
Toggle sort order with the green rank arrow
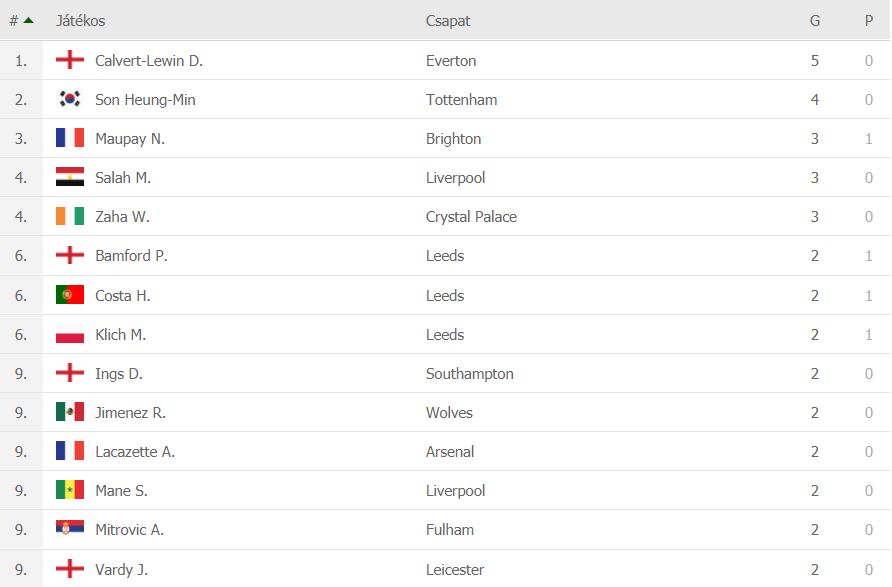tap(28, 20)
